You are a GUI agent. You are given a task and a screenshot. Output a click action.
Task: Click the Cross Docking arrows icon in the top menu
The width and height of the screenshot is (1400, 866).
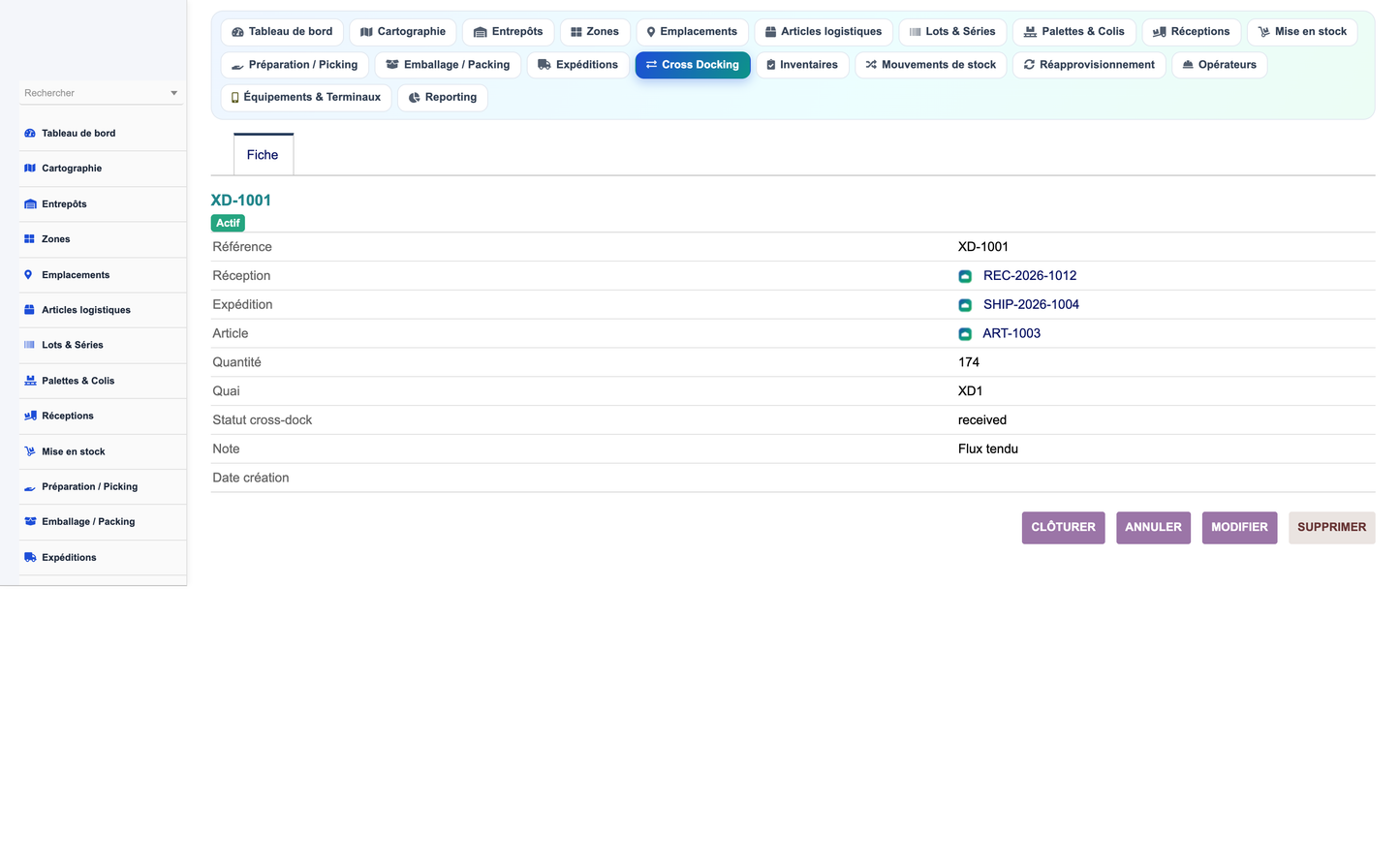point(652,65)
